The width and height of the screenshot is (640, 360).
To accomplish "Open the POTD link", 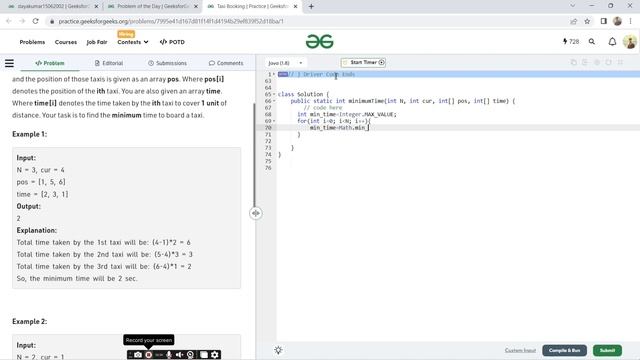I will click(172, 42).
